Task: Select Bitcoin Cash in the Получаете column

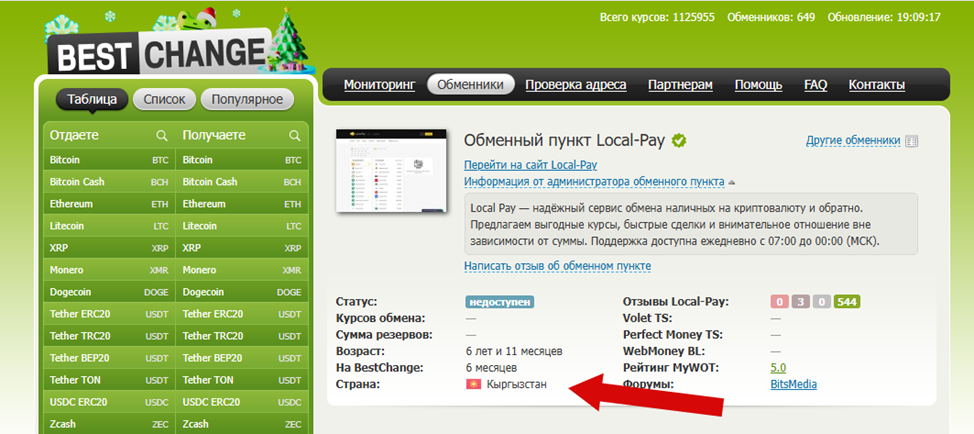Action: (242, 182)
